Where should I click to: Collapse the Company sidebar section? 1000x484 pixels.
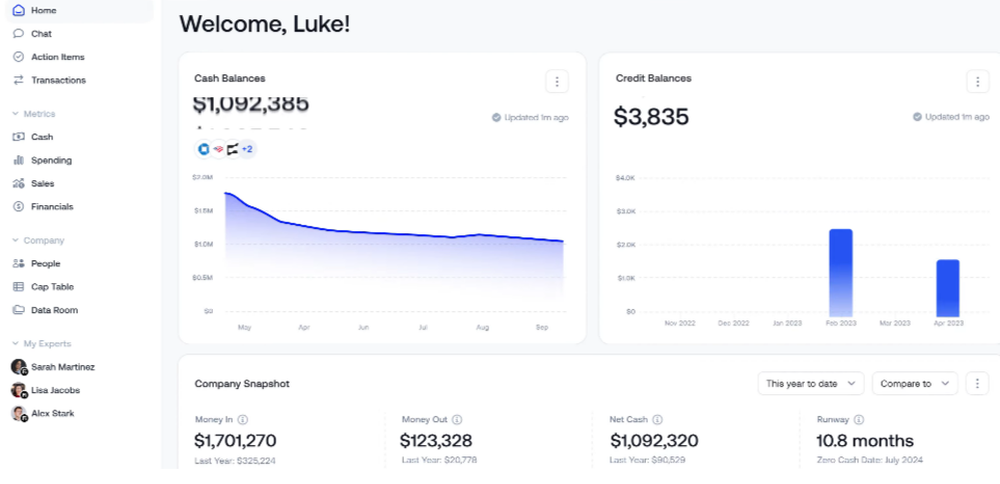point(16,240)
